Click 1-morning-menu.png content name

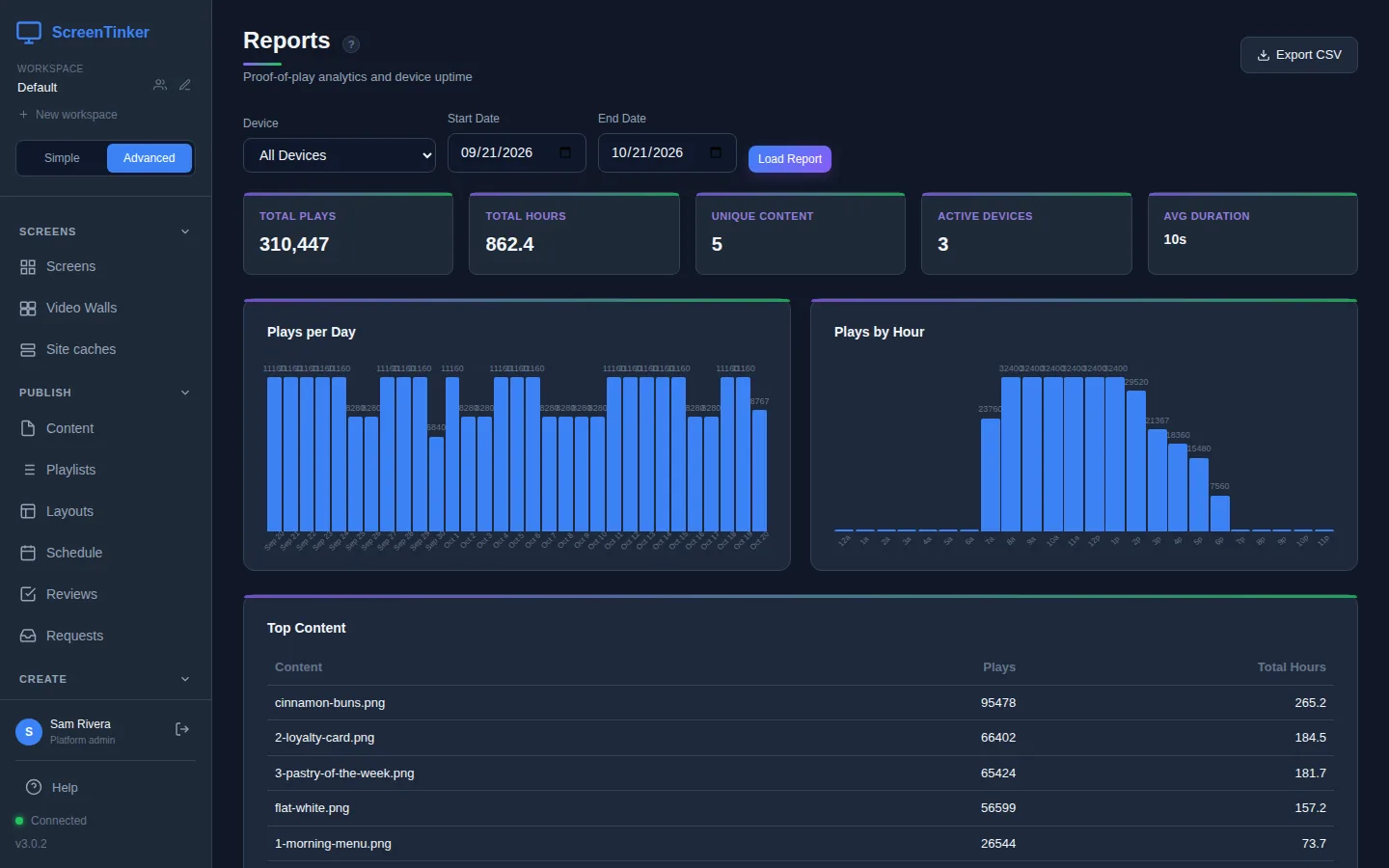tap(333, 844)
